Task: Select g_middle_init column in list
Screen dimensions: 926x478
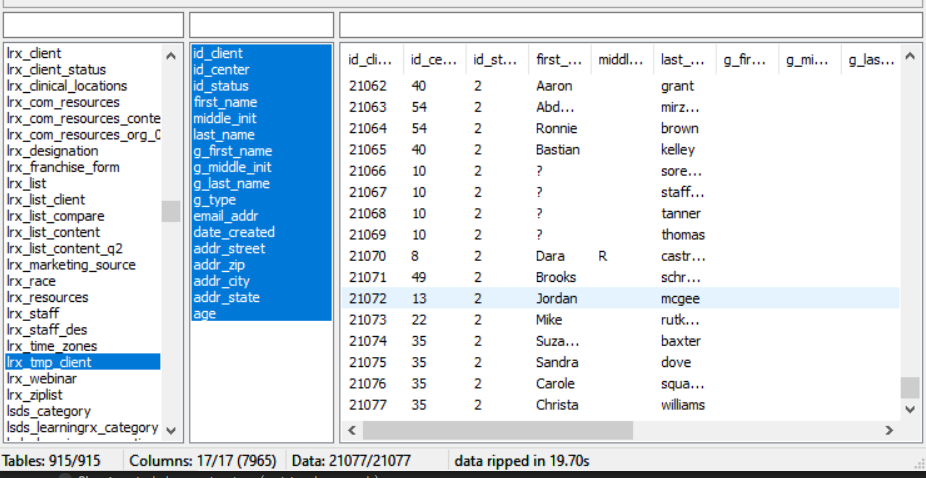Action: tap(262, 167)
